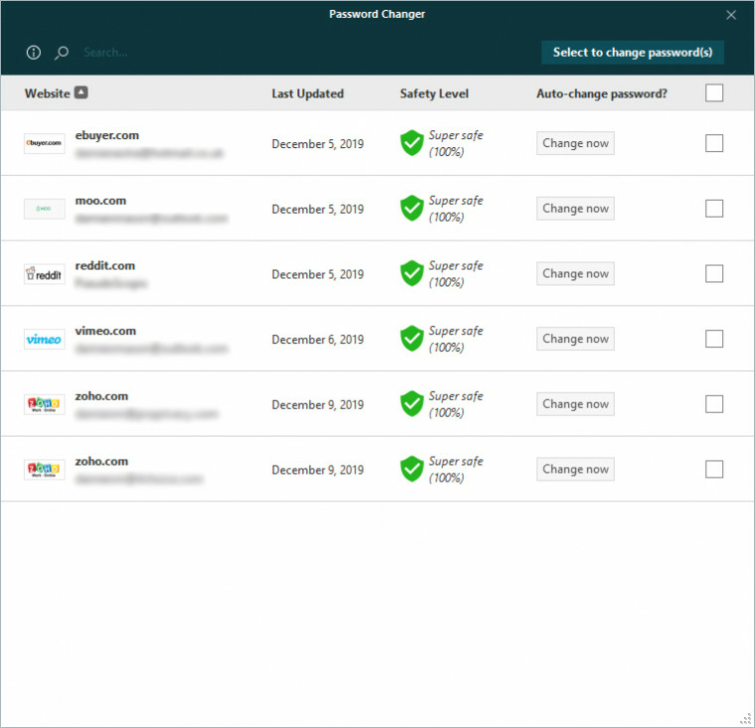755x728 pixels.
Task: Tick the vimeo.com checkbox
Action: tap(714, 339)
